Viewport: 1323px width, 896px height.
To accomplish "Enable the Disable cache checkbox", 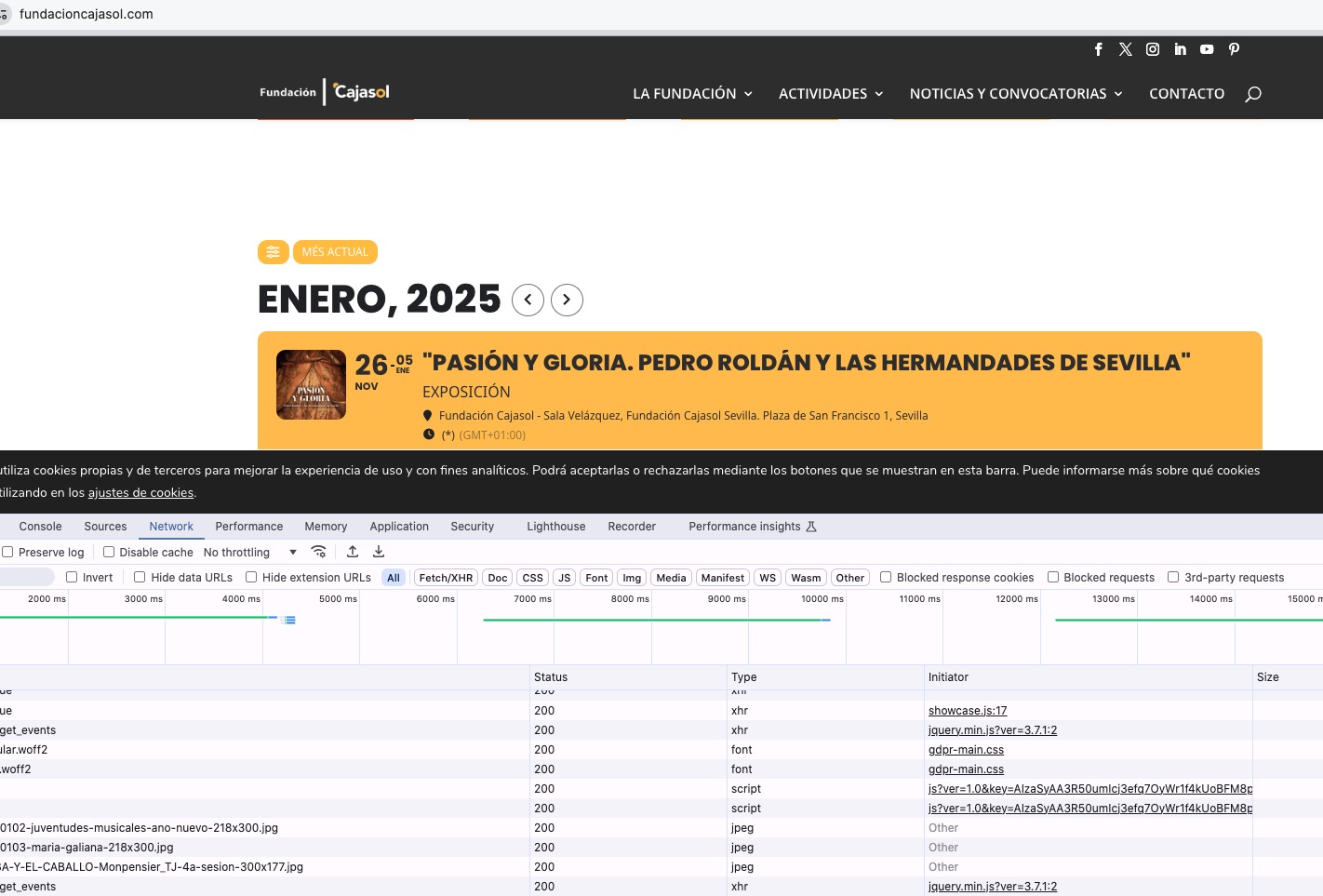I will coord(109,552).
